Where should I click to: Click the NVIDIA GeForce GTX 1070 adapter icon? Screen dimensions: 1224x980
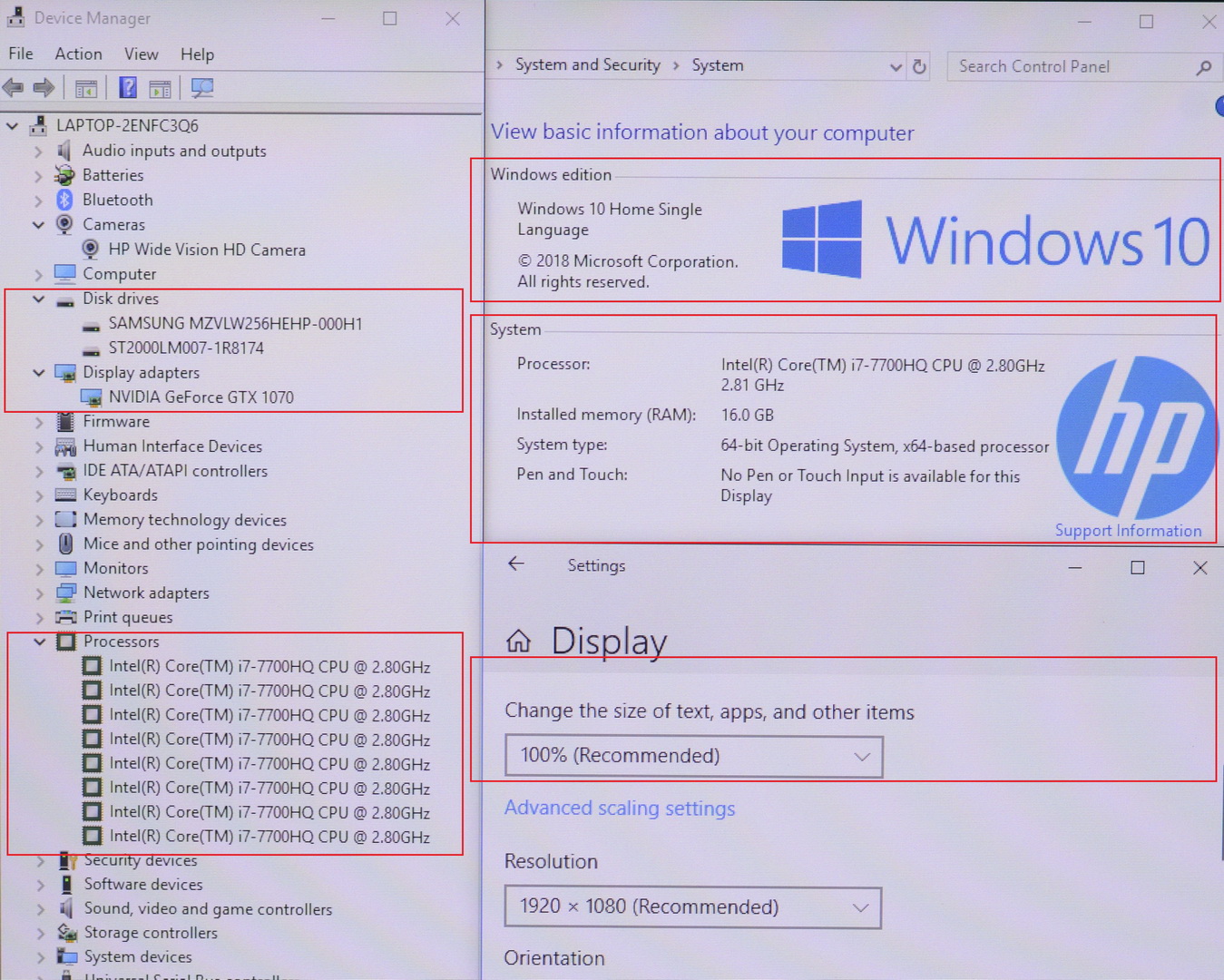91,397
